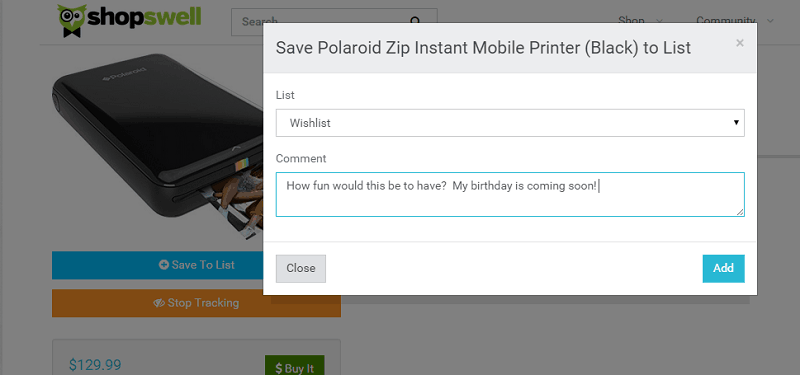Click the plus icon on Save To List
This screenshot has height=375, width=800.
tap(164, 265)
